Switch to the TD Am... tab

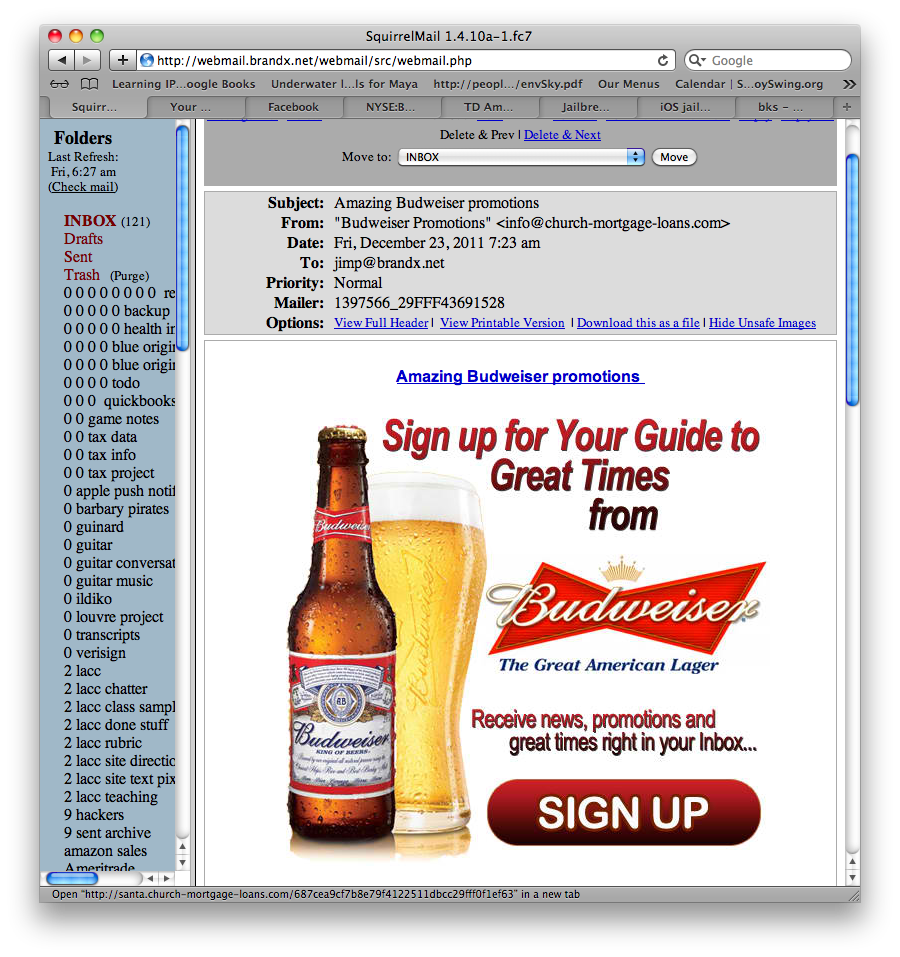489,107
